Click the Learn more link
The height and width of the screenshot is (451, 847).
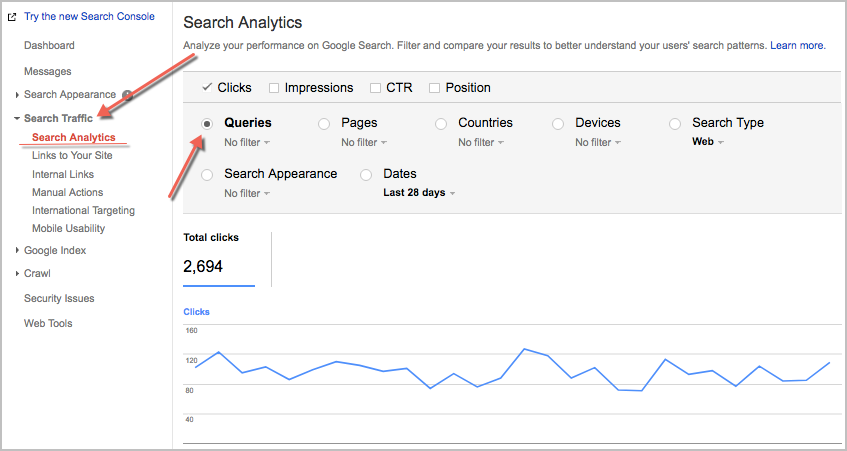click(798, 46)
